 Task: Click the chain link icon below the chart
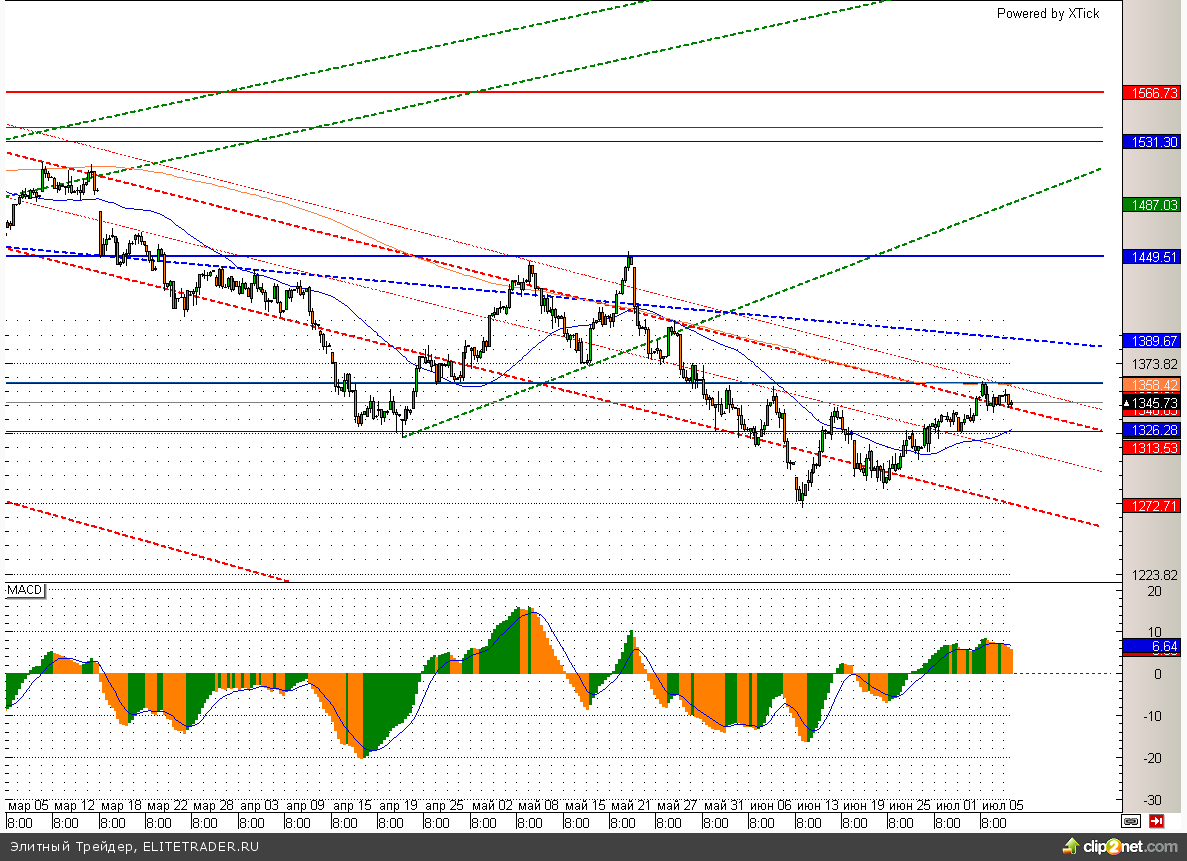click(x=1131, y=821)
